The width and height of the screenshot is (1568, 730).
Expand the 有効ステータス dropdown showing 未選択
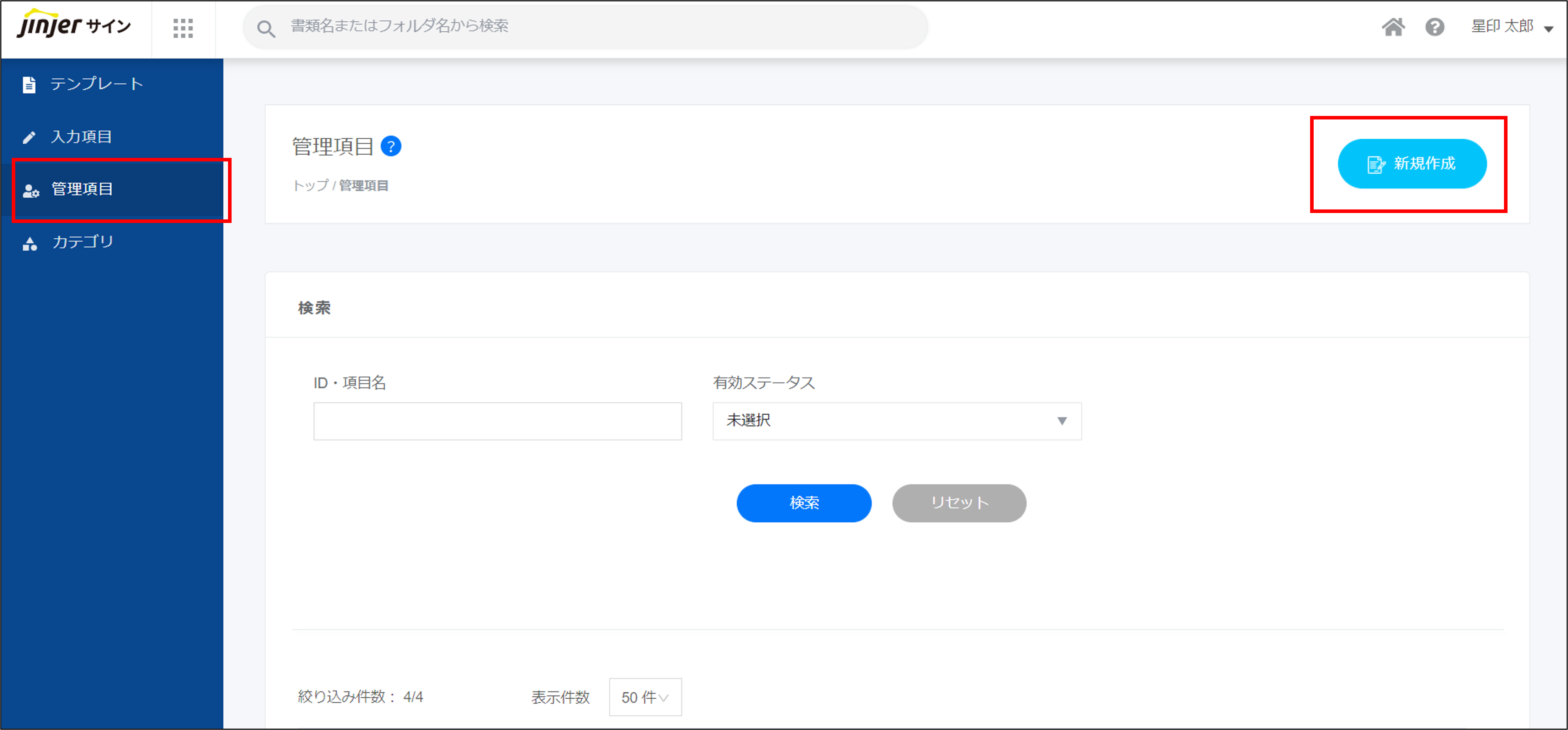point(897,421)
